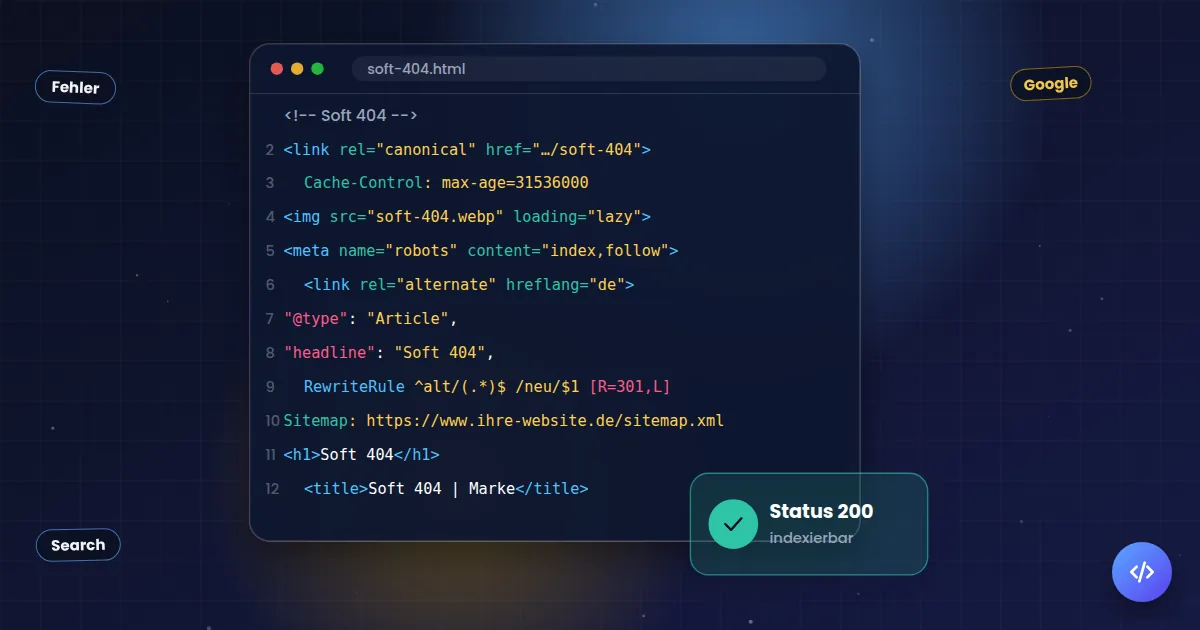
Task: Click the Google pill tag
Action: coord(1050,84)
